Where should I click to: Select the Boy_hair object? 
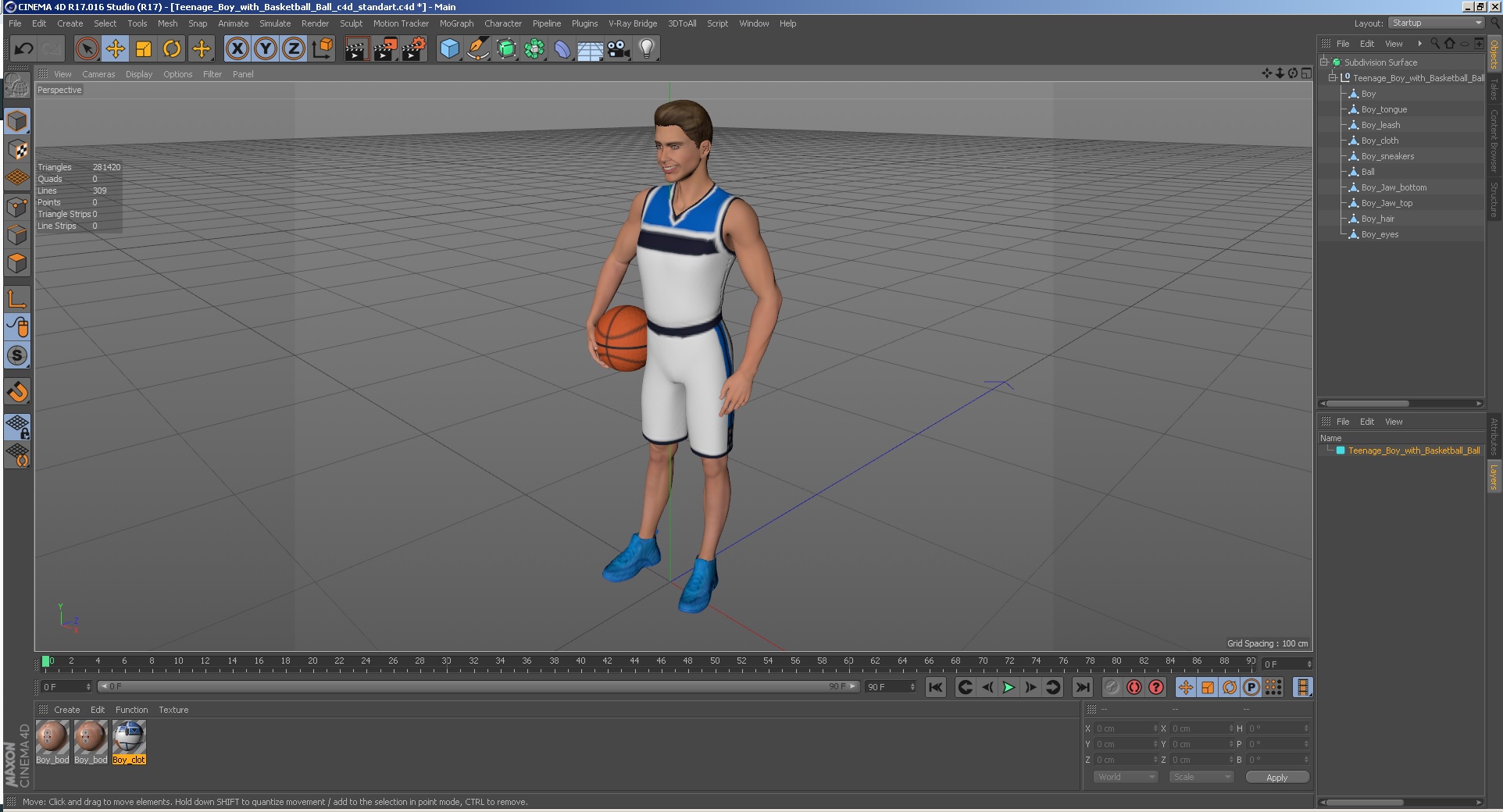[1377, 219]
